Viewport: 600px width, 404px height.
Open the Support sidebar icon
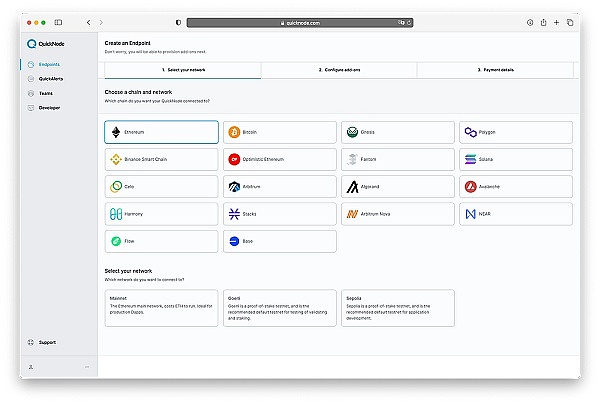31,342
